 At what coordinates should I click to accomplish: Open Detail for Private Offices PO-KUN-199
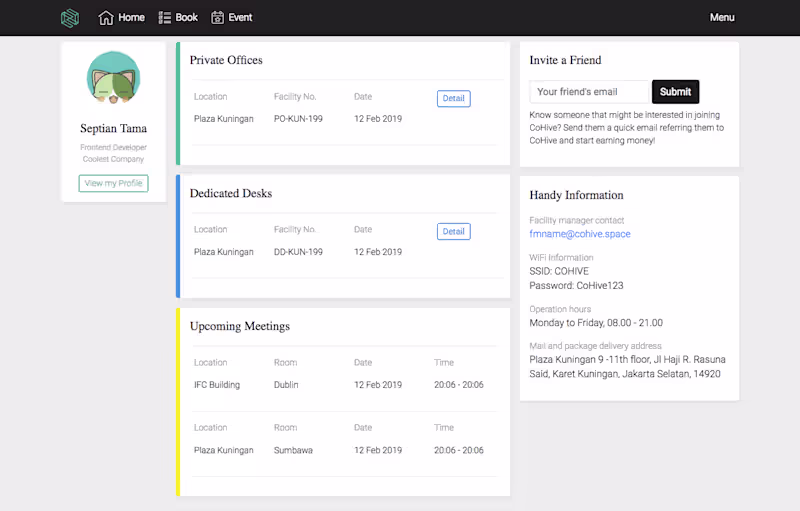[x=453, y=98]
